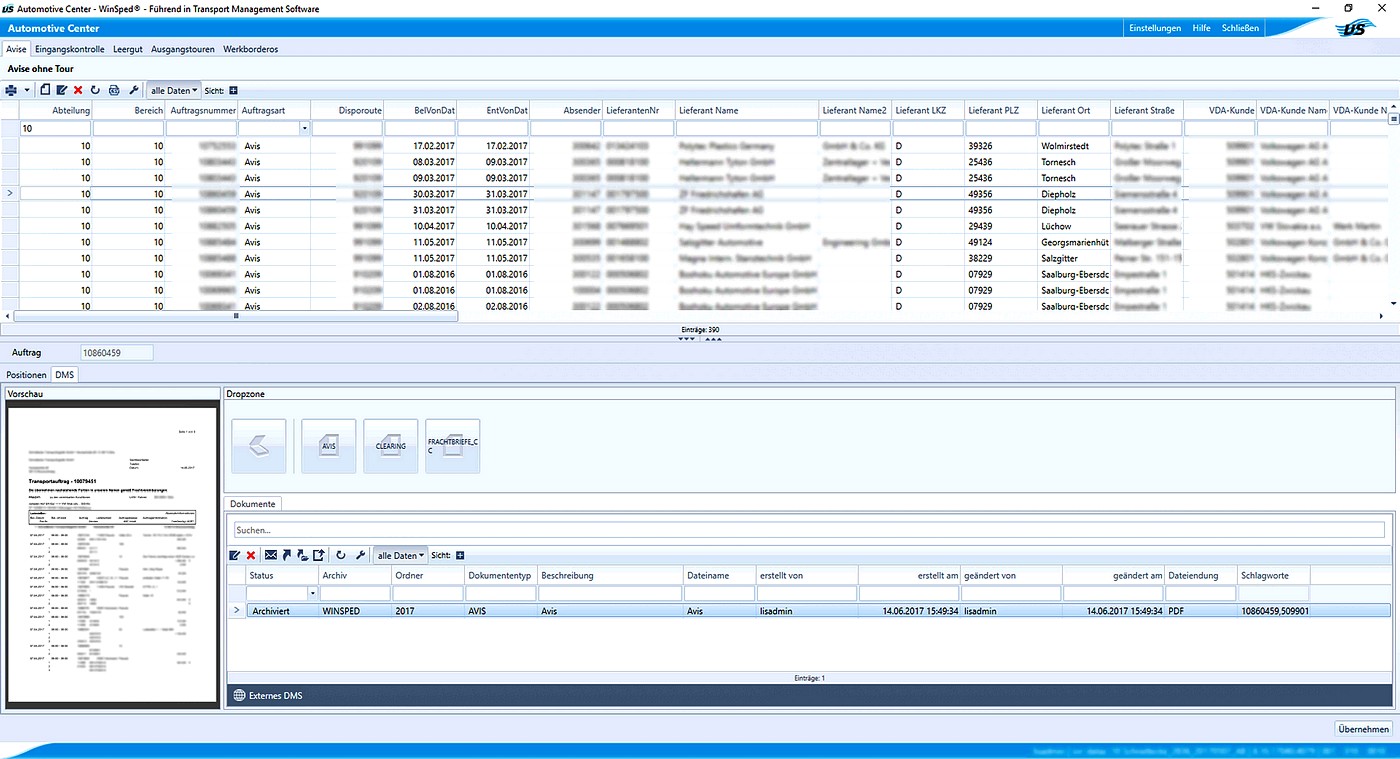1400x759 pixels.
Task: Add a view with the Dokumente Sicht plus button
Action: (x=460, y=555)
